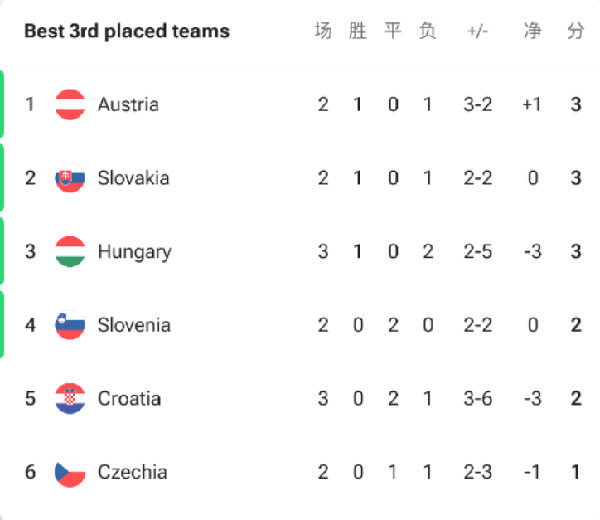
Task: Click the Austria flag icon
Action: (x=70, y=104)
